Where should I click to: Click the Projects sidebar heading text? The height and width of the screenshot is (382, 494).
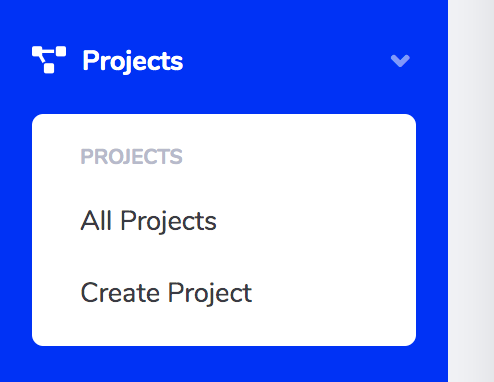pyautogui.click(x=133, y=61)
